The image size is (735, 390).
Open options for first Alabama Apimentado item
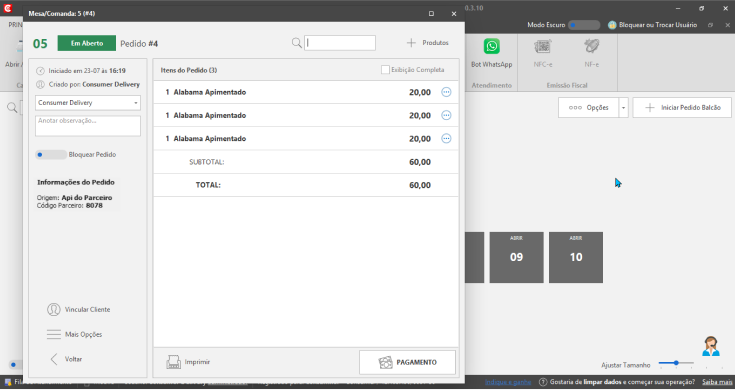pos(446,92)
